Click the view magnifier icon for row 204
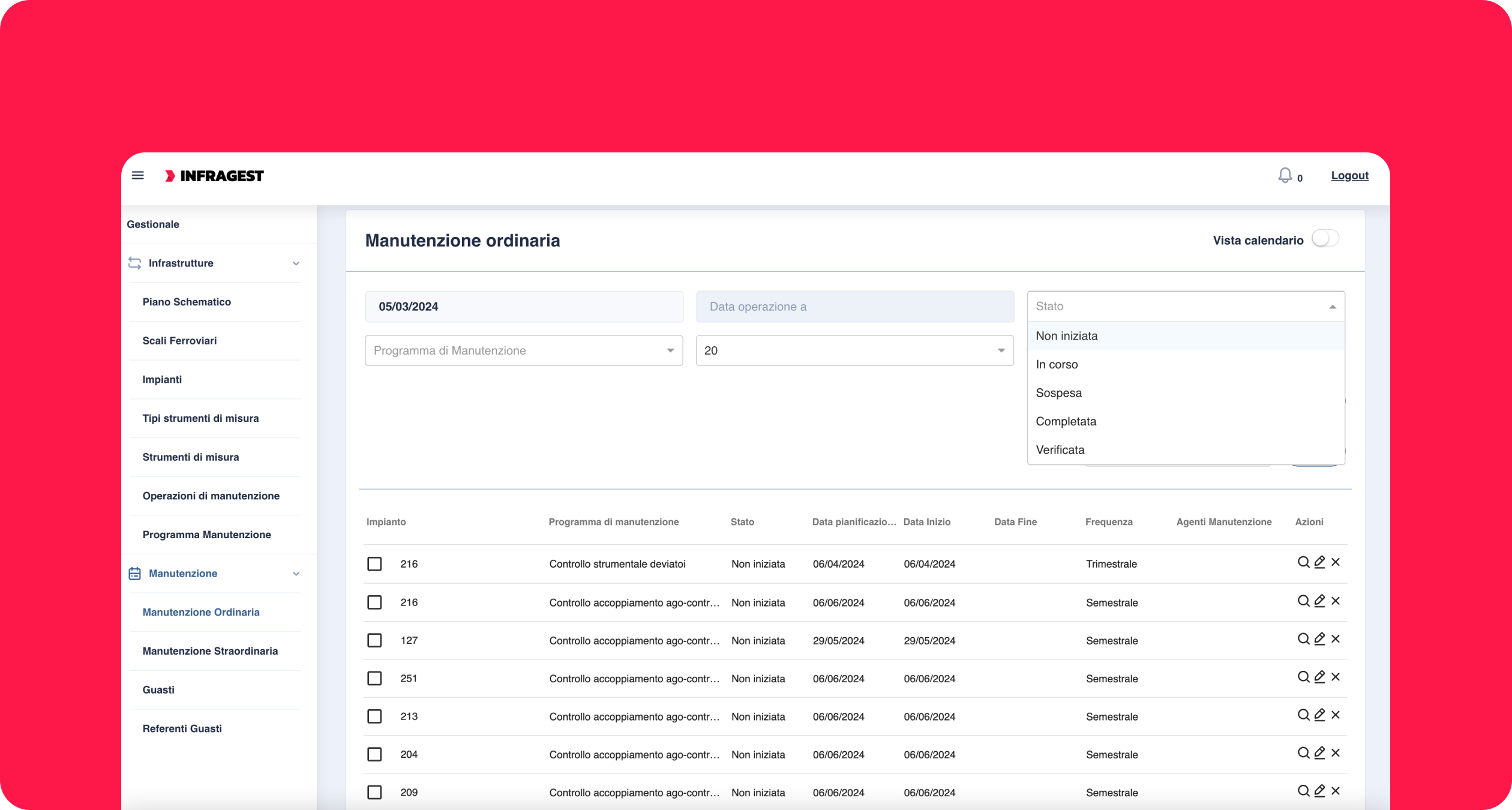Viewport: 1512px width, 810px height. 1303,753
